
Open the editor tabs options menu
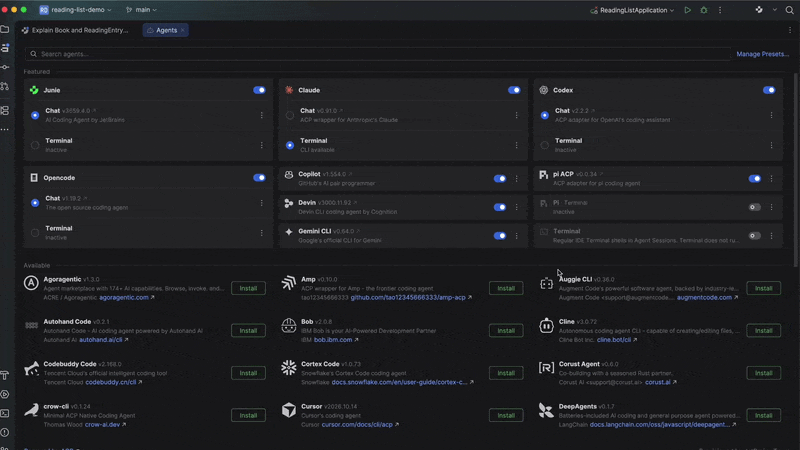click(x=790, y=30)
